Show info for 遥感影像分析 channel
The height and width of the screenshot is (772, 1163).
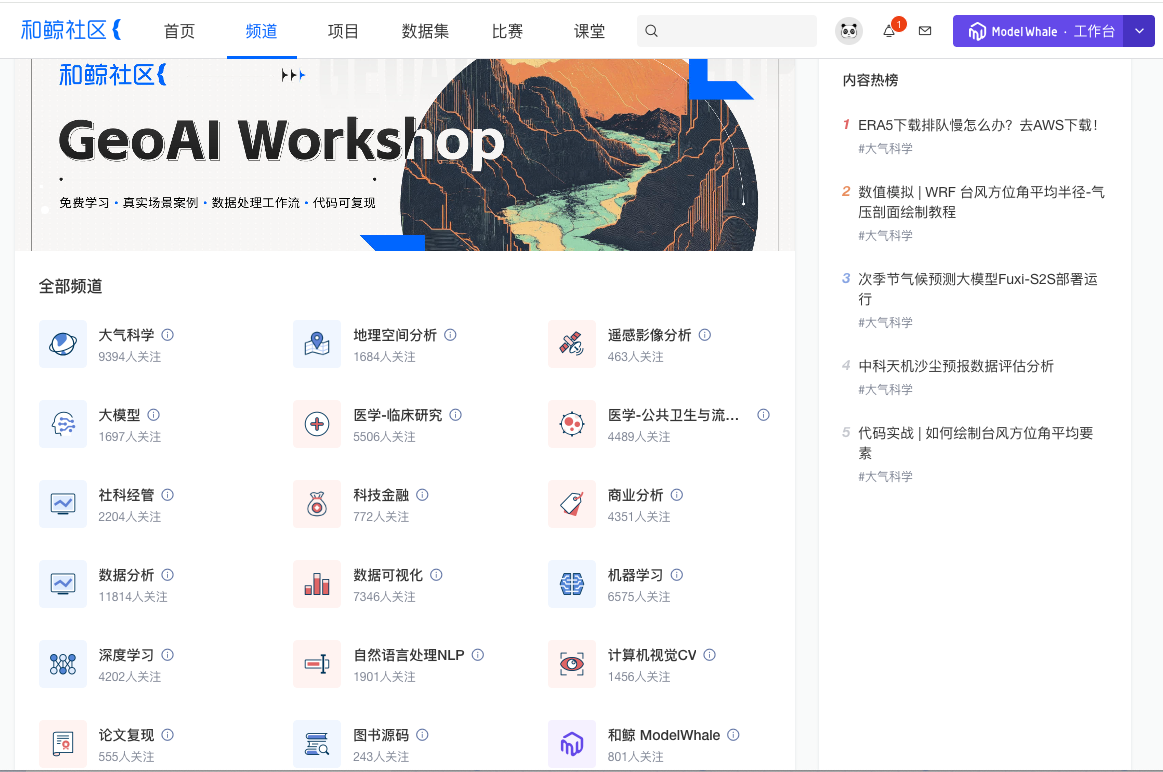point(705,334)
